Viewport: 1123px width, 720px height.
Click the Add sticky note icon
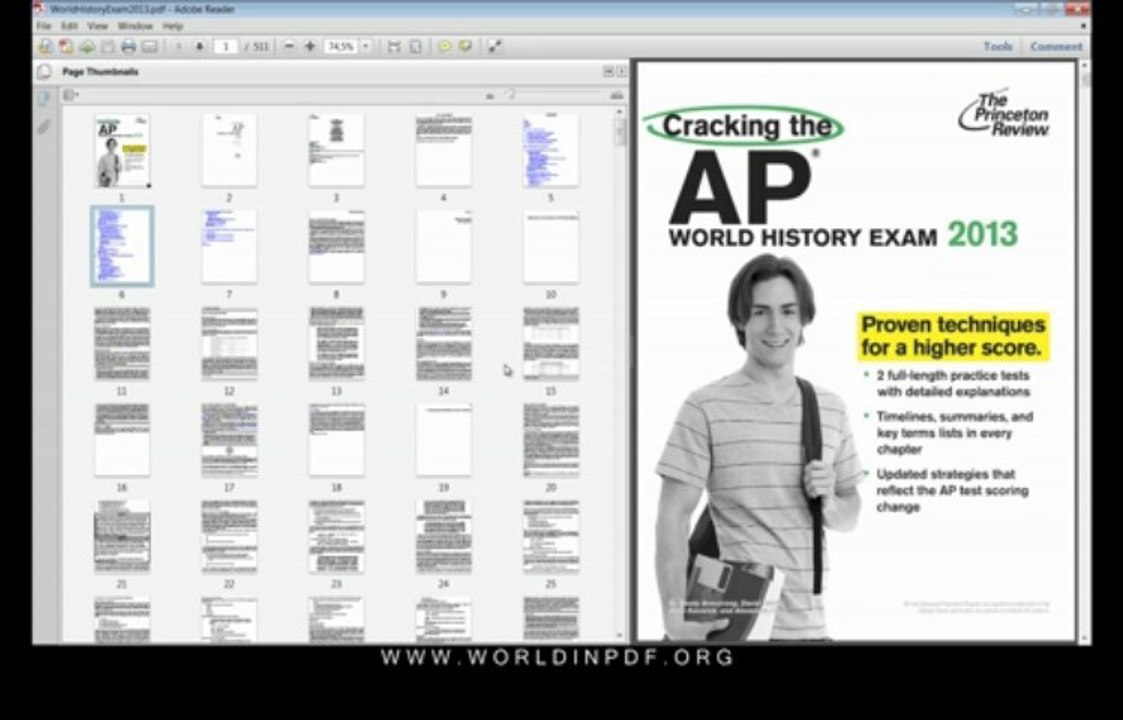444,47
